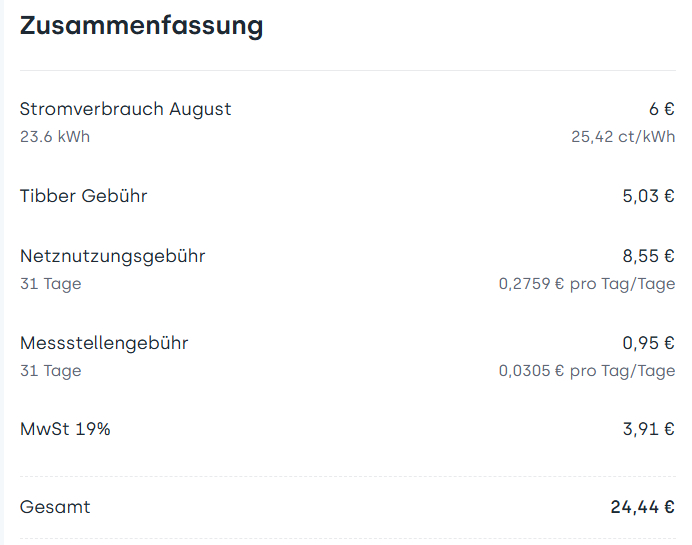692x545 pixels.
Task: Select the 3,91 € VAT amount
Action: coord(648,430)
